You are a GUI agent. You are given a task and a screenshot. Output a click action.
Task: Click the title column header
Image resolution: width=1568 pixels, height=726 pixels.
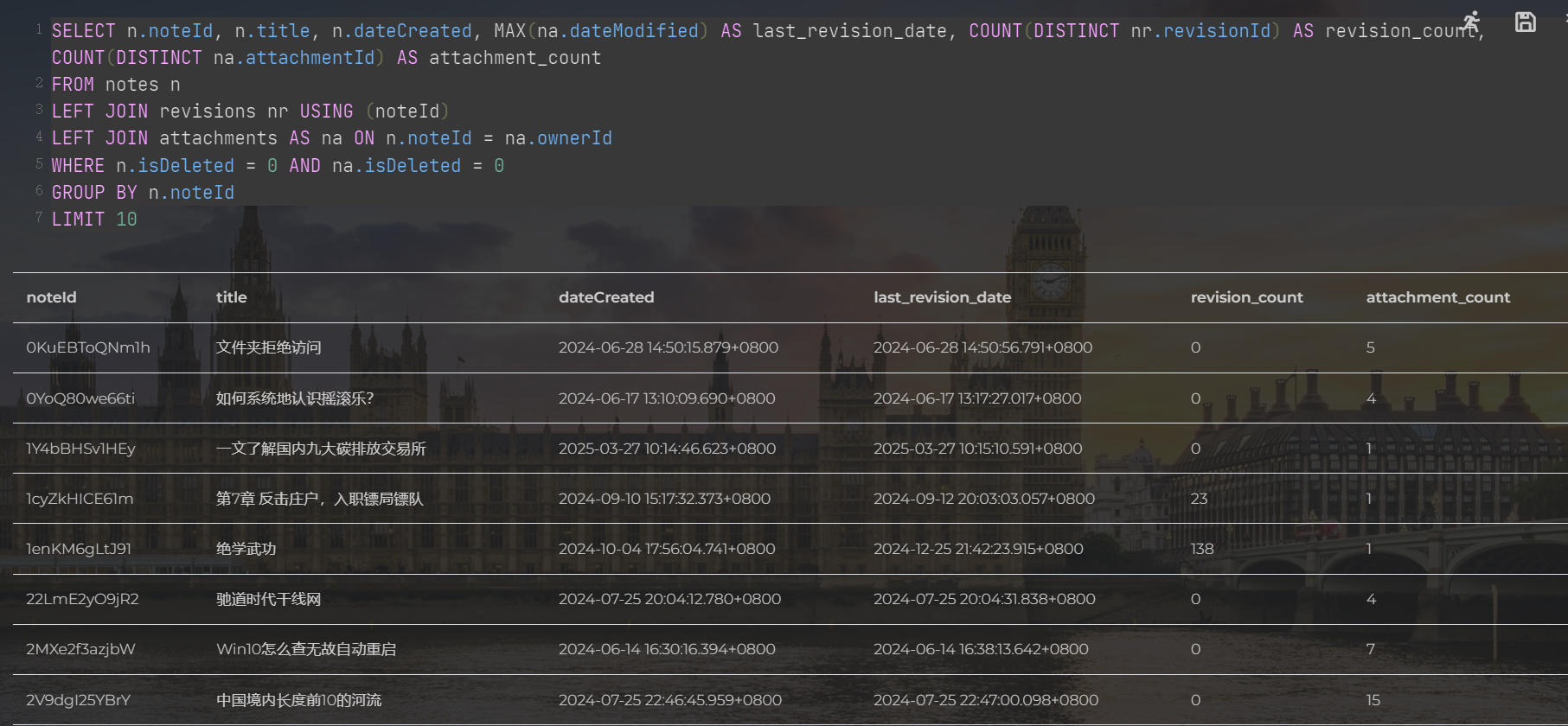click(x=232, y=297)
